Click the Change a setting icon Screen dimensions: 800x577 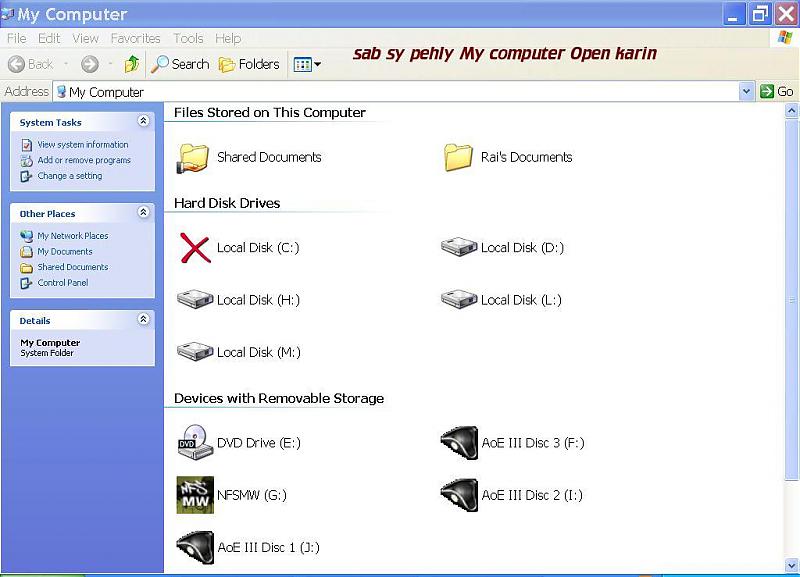(x=27, y=176)
